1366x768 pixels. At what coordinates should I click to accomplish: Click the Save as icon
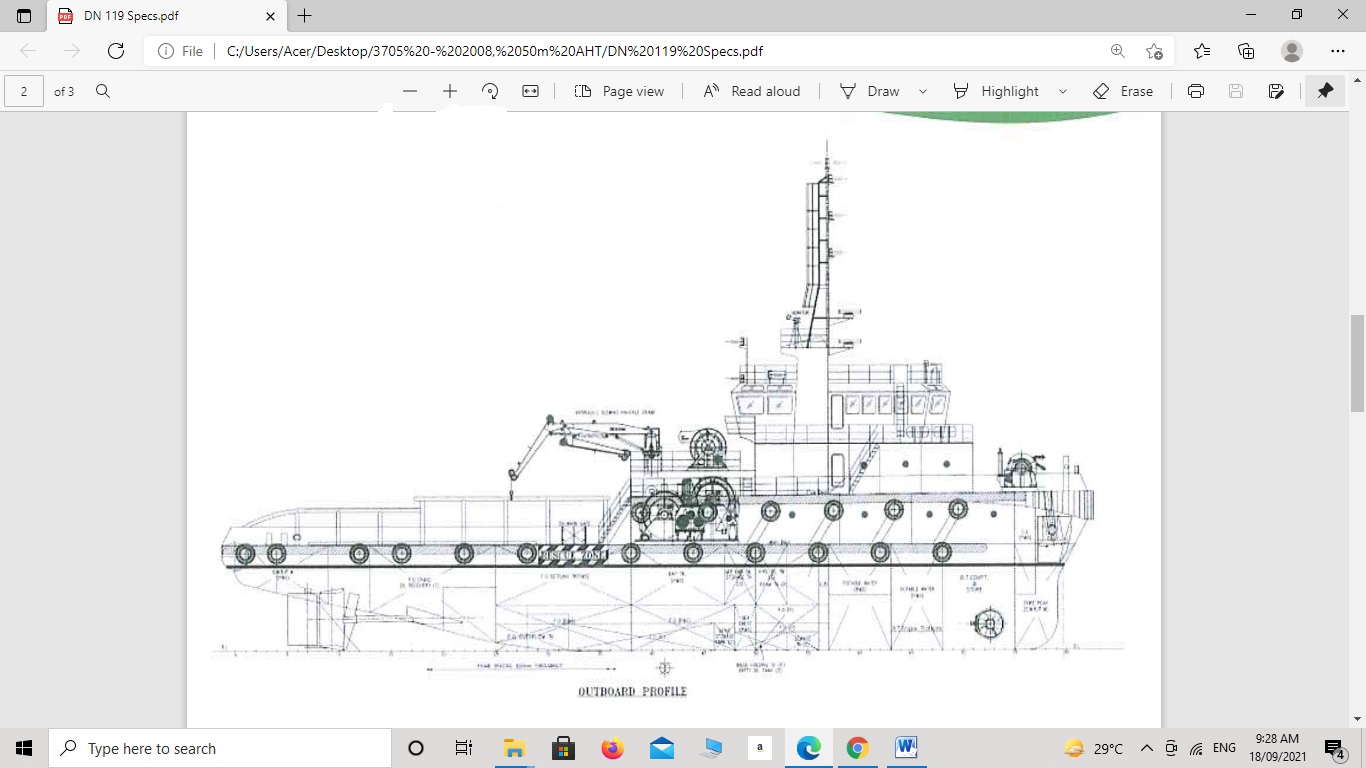click(1276, 91)
